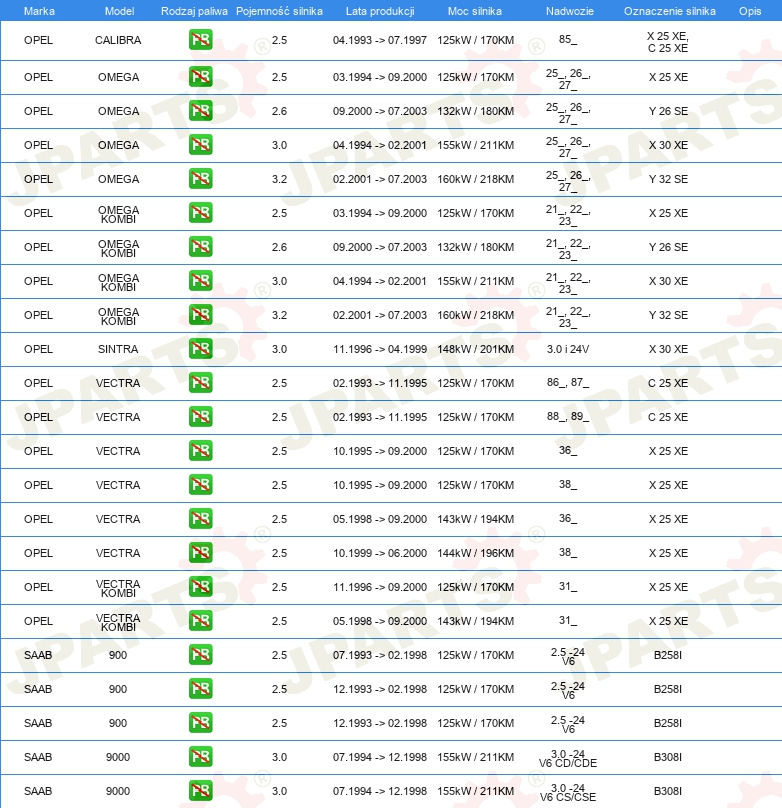The width and height of the screenshot is (782, 808).
Task: Select the CALIBRA model cell
Action: pyautogui.click(x=118, y=40)
